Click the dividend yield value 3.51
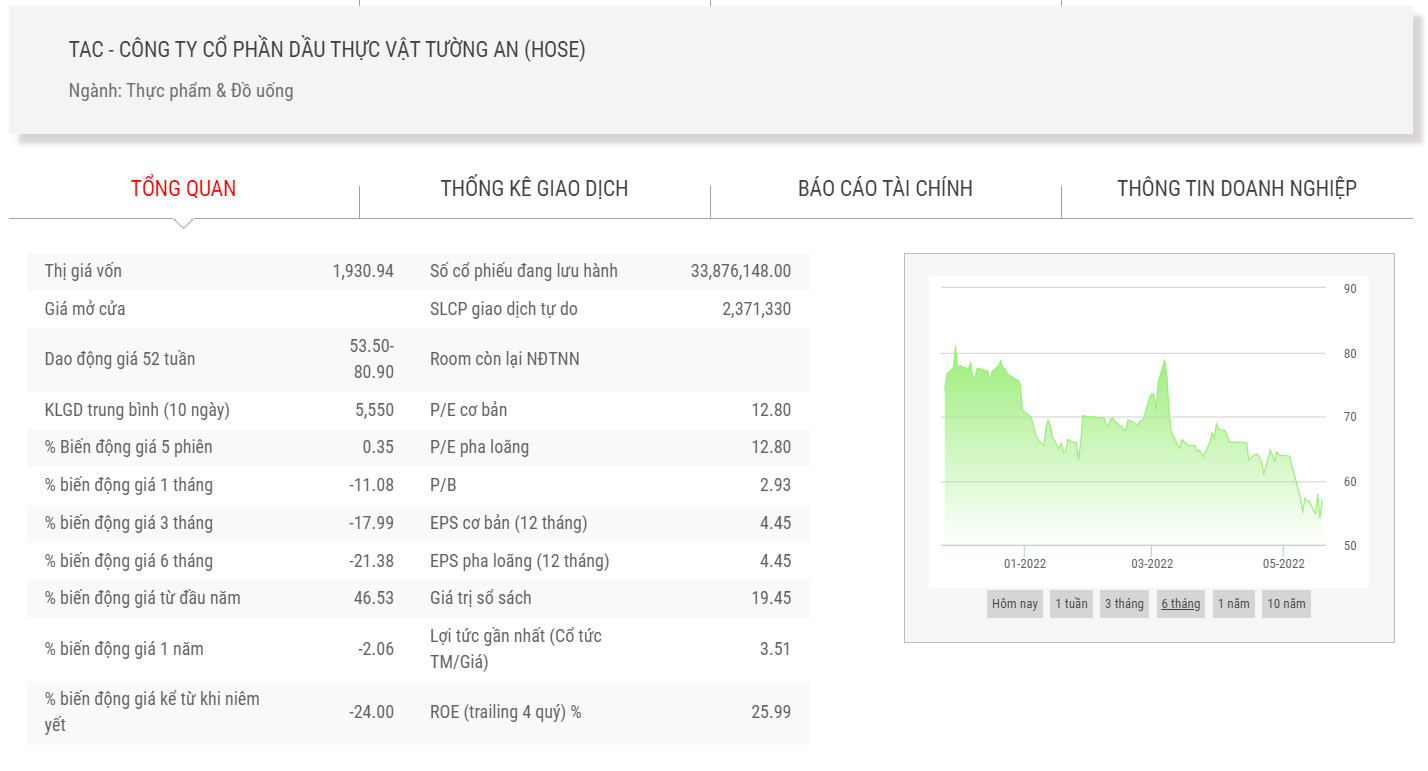 (x=775, y=649)
